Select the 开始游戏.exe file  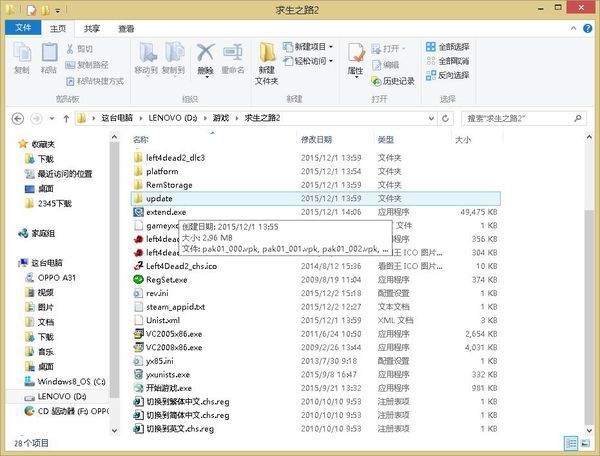169,388
